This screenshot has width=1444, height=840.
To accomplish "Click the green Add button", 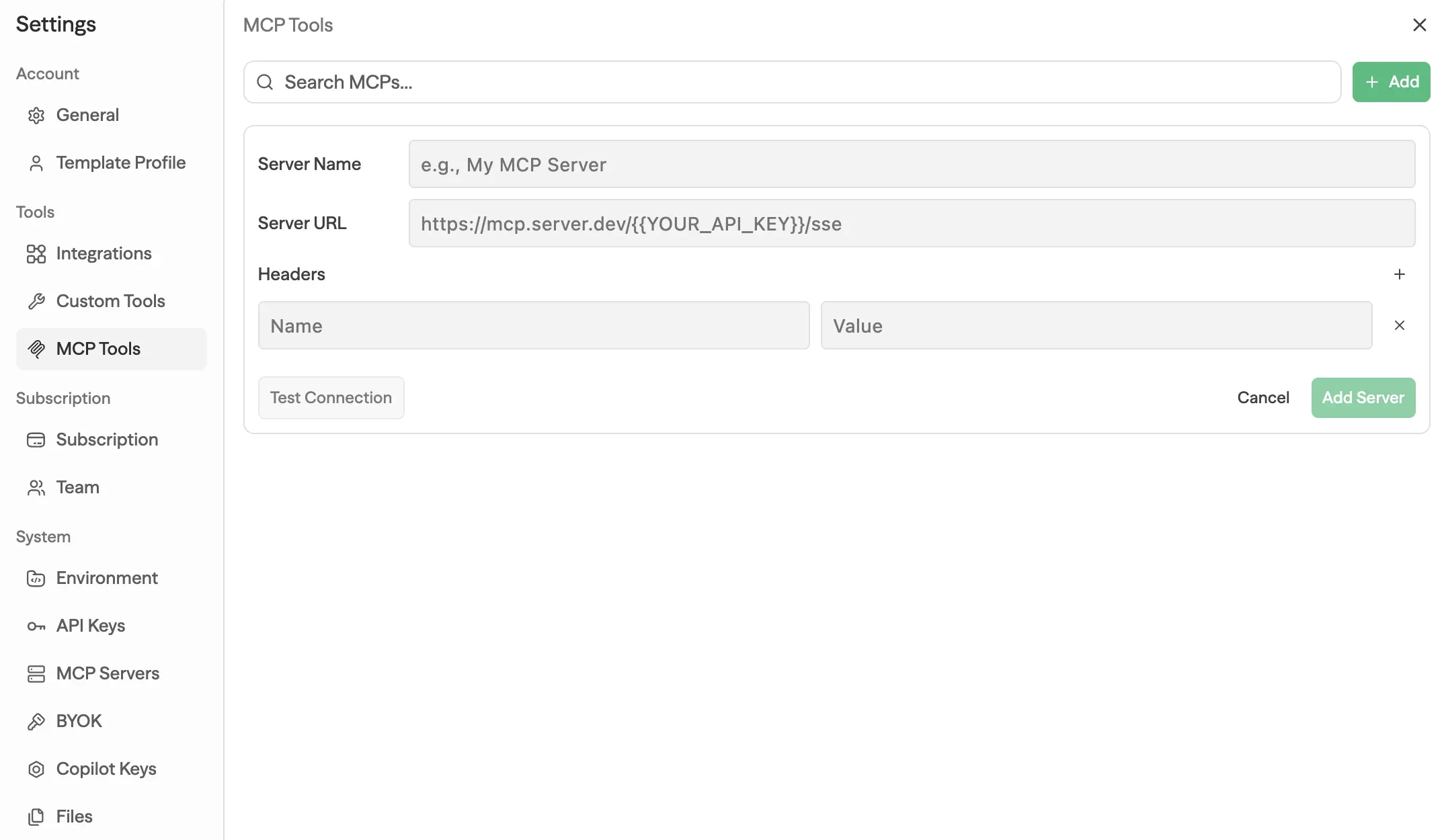I will pos(1390,82).
